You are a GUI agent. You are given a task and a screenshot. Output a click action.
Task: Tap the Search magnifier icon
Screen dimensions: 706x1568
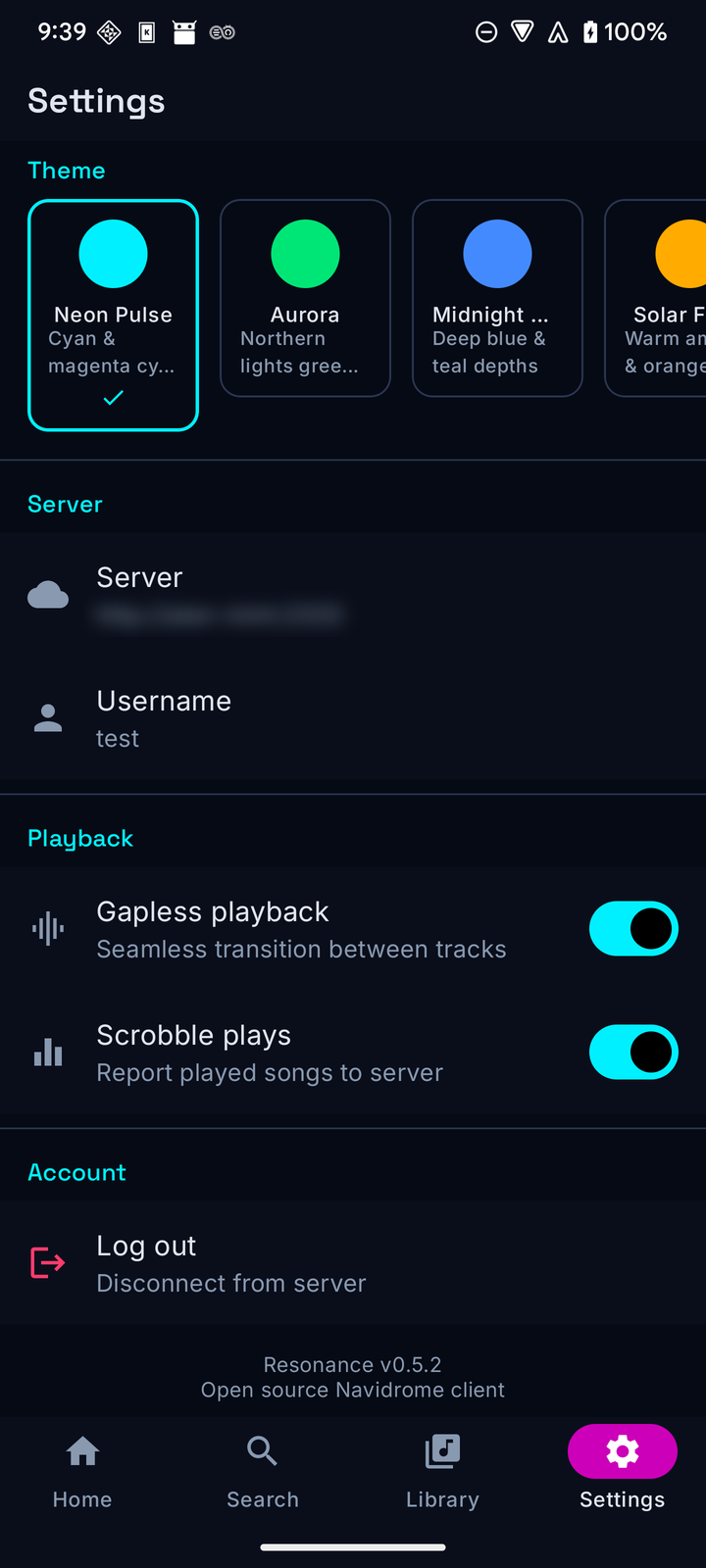click(x=262, y=1451)
